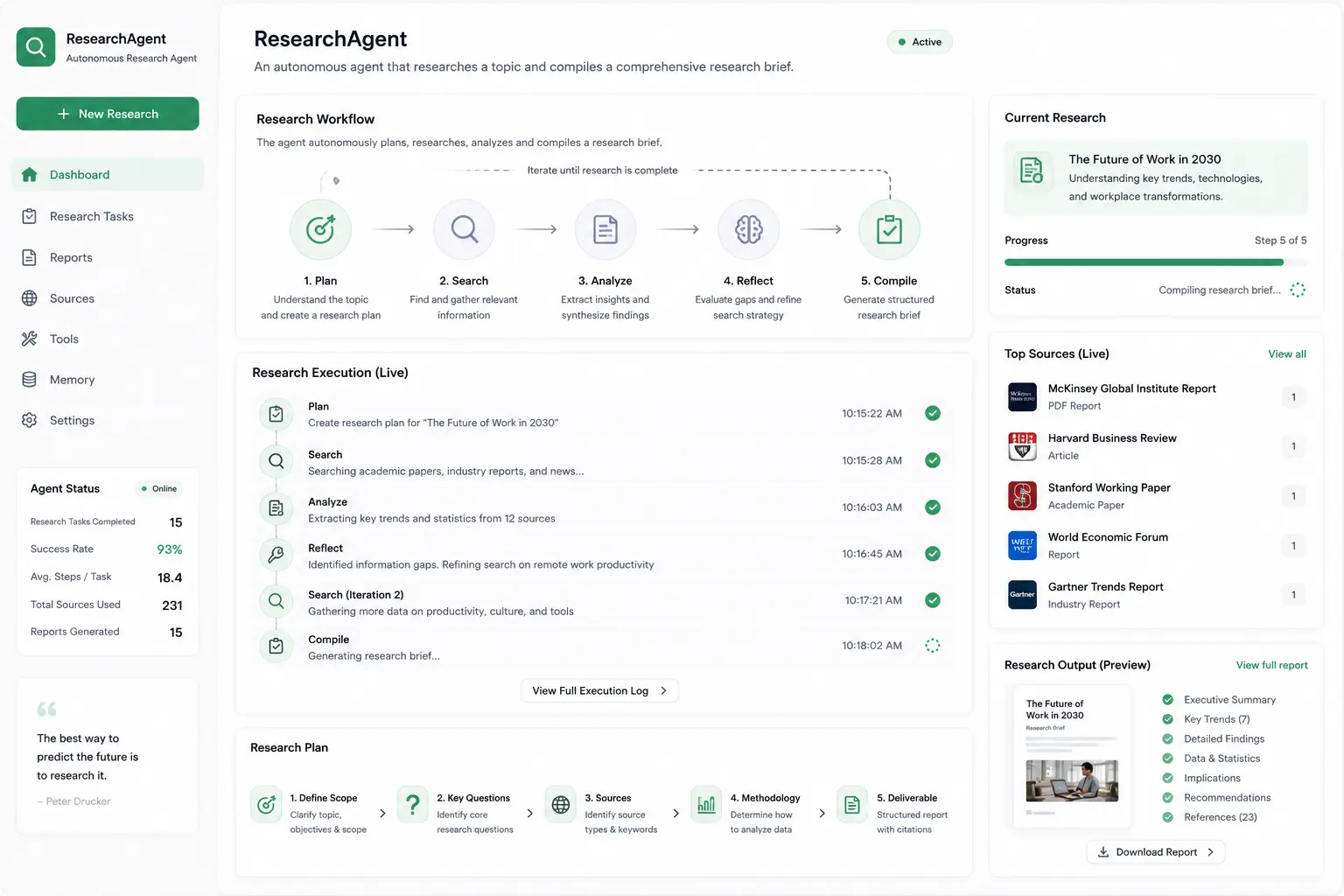Start a New Research

coord(108,114)
